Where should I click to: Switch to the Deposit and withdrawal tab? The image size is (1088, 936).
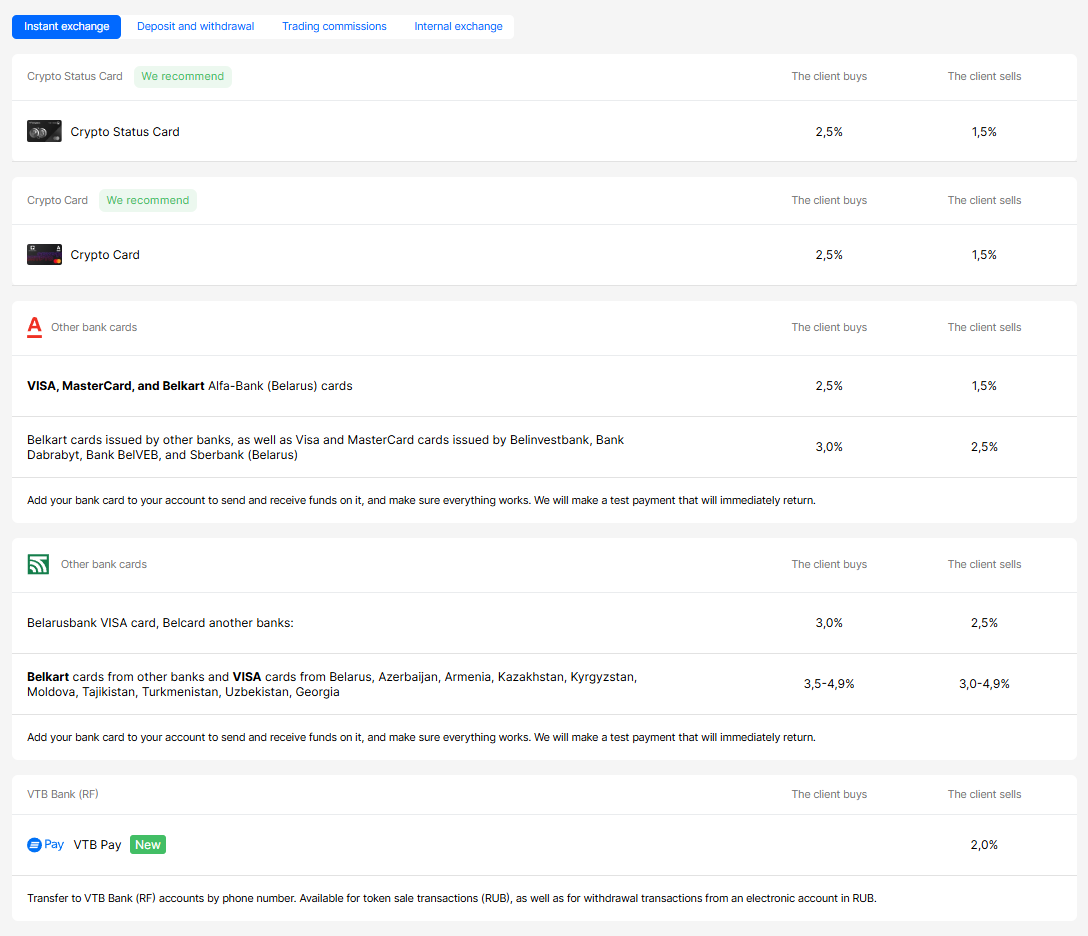pyautogui.click(x=195, y=26)
